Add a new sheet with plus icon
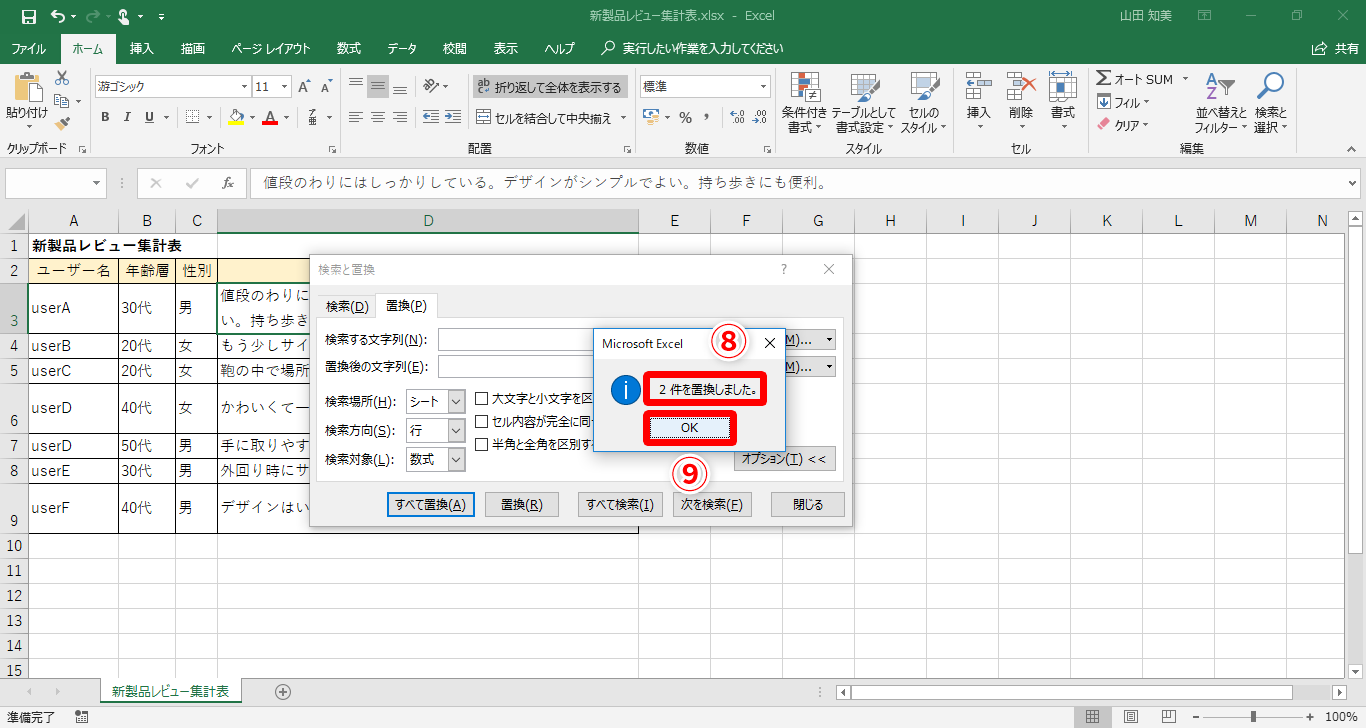This screenshot has width=1366, height=728. tap(283, 691)
